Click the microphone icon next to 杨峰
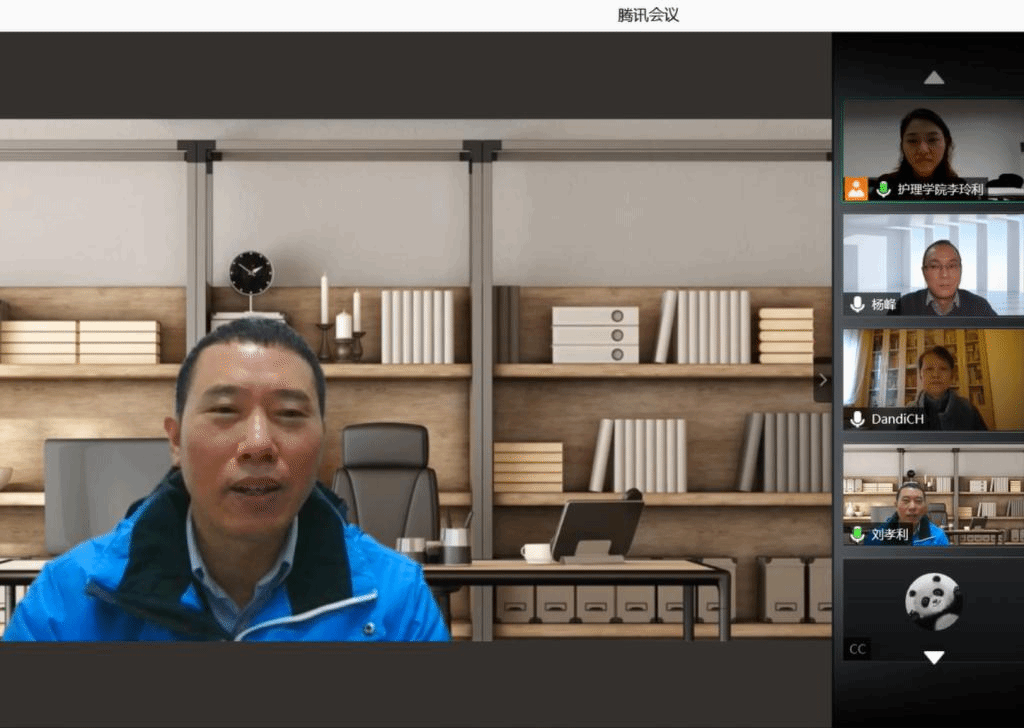 [x=857, y=304]
